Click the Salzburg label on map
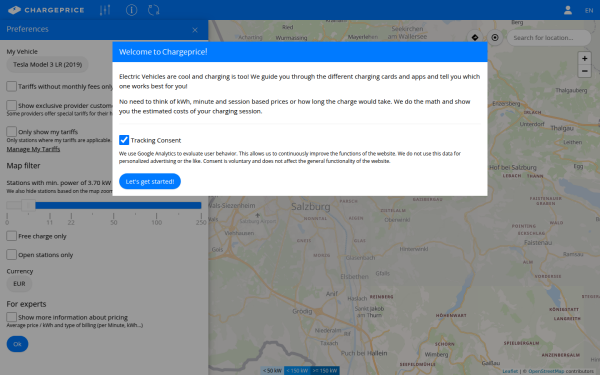 [x=310, y=207]
